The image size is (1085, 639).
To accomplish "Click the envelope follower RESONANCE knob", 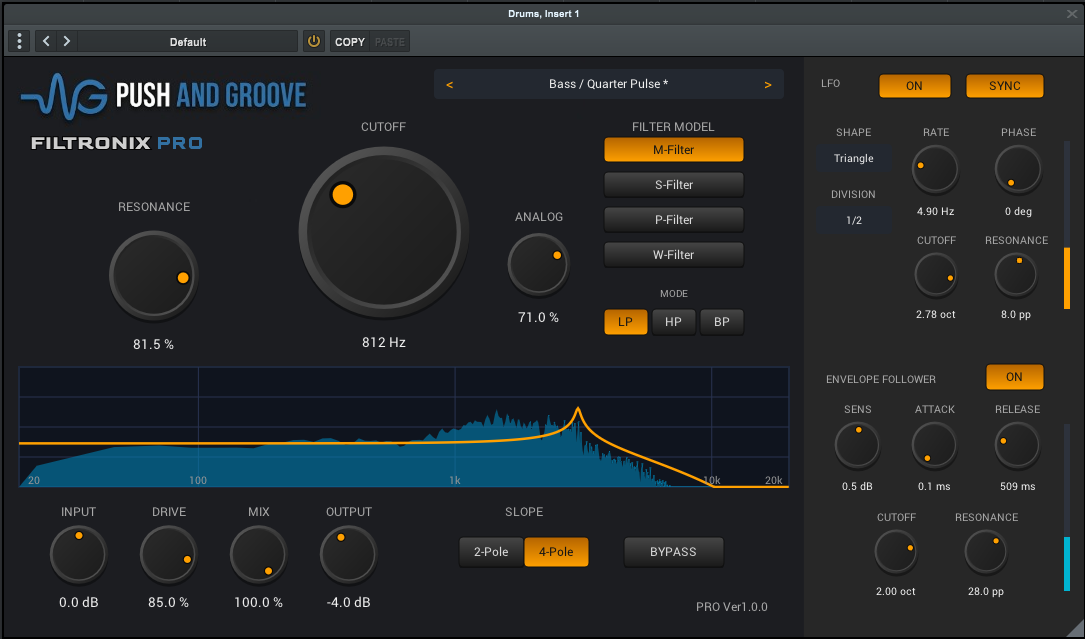I will point(986,552).
